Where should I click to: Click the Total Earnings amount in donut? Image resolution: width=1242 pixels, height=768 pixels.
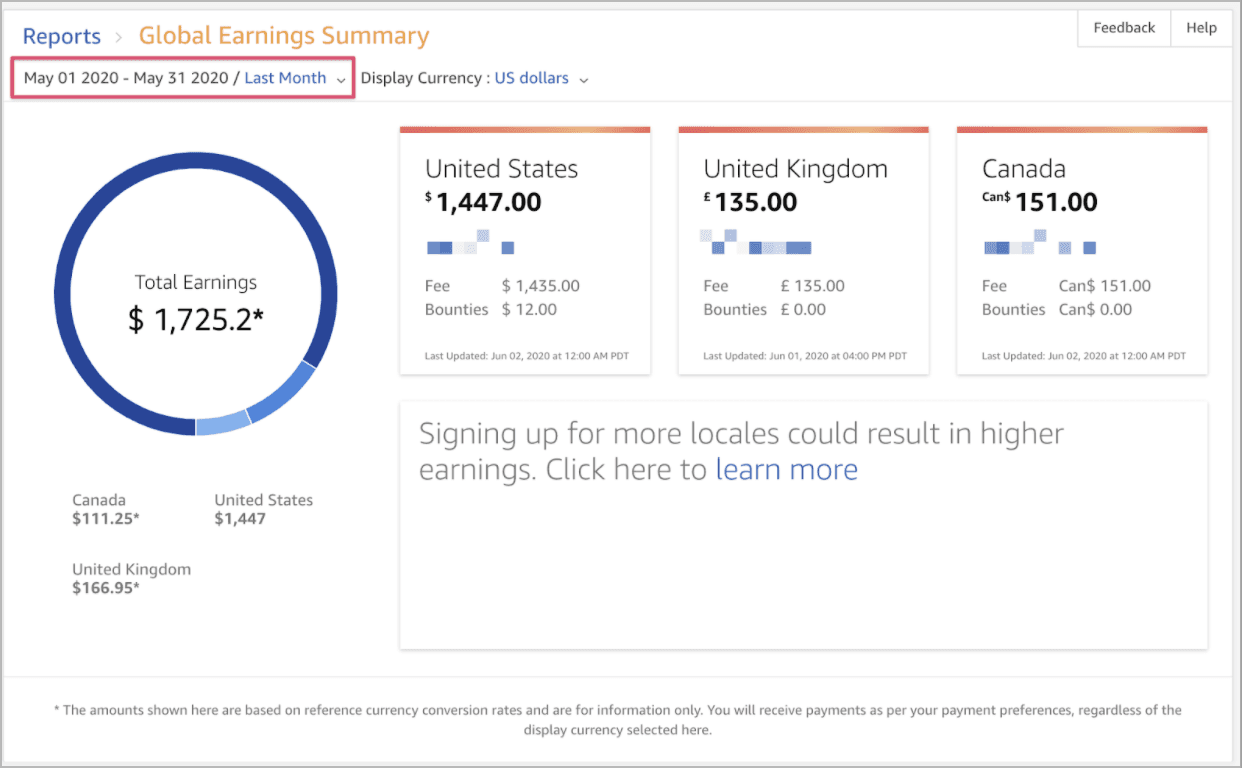click(196, 319)
